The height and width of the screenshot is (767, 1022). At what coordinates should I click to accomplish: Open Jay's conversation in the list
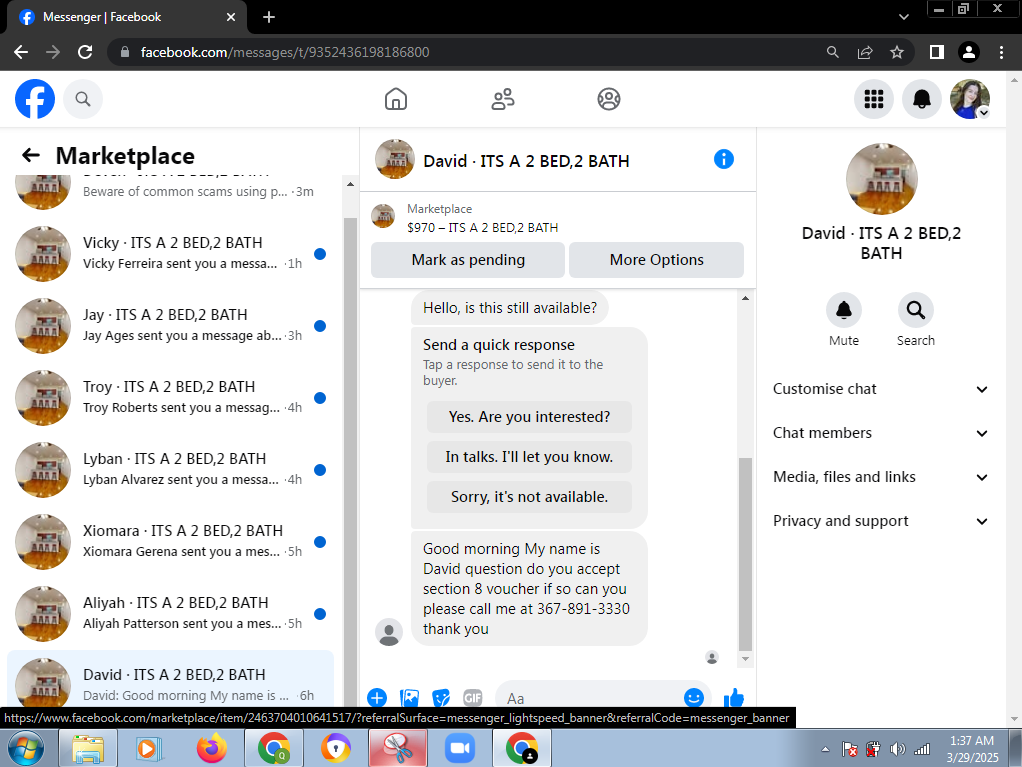click(171, 326)
